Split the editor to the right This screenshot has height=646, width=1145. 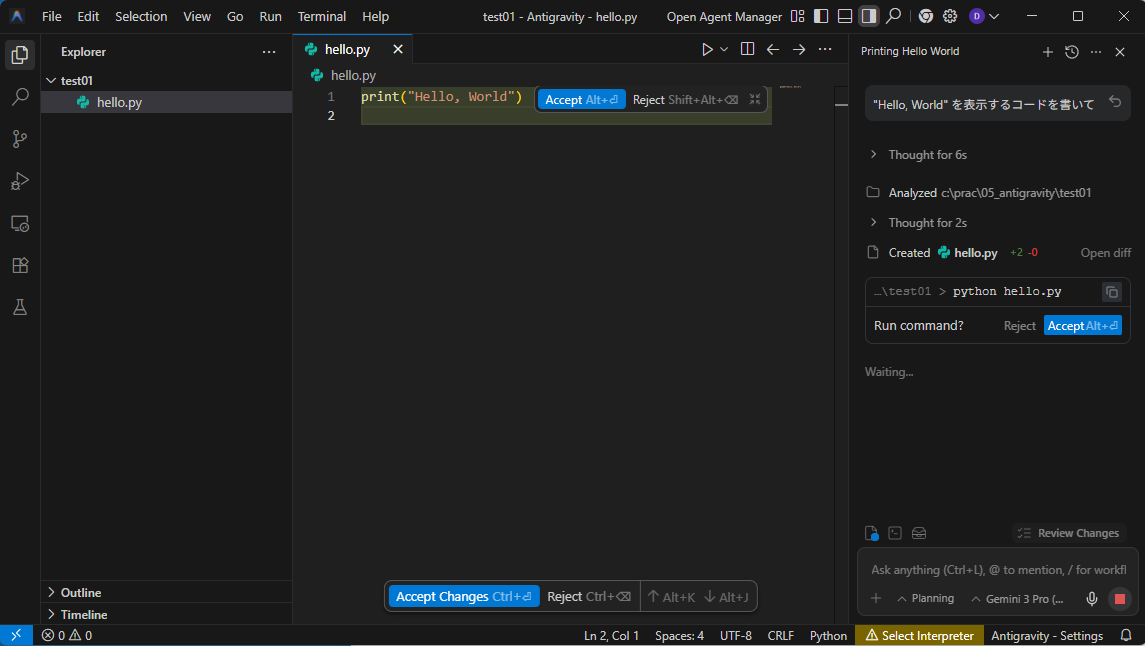[747, 50]
